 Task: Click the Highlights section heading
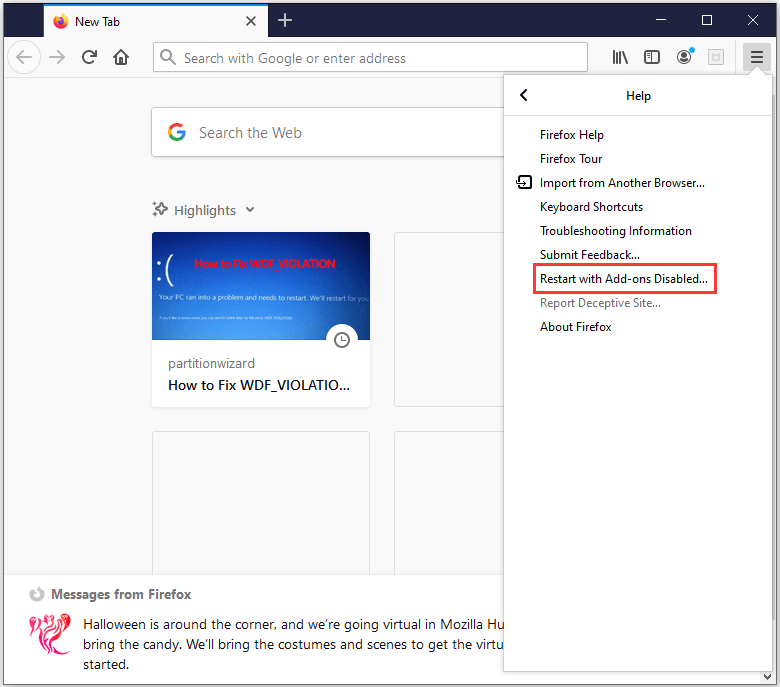(x=204, y=210)
